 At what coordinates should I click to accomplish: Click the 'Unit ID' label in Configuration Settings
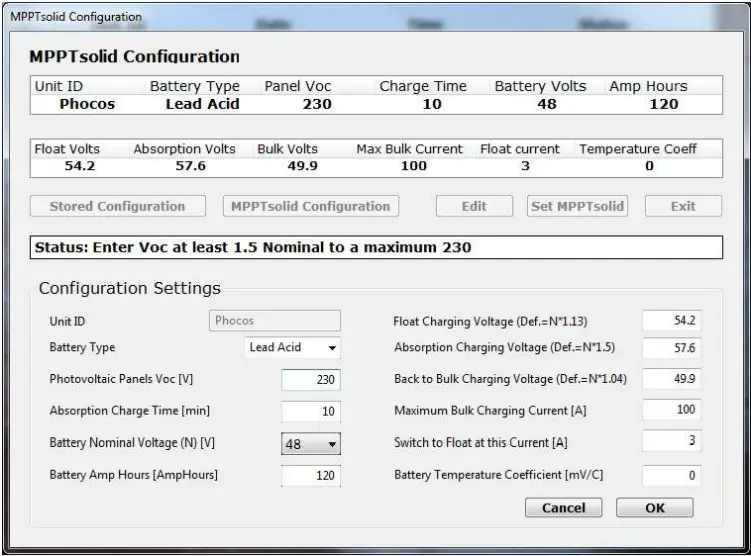coord(67,321)
